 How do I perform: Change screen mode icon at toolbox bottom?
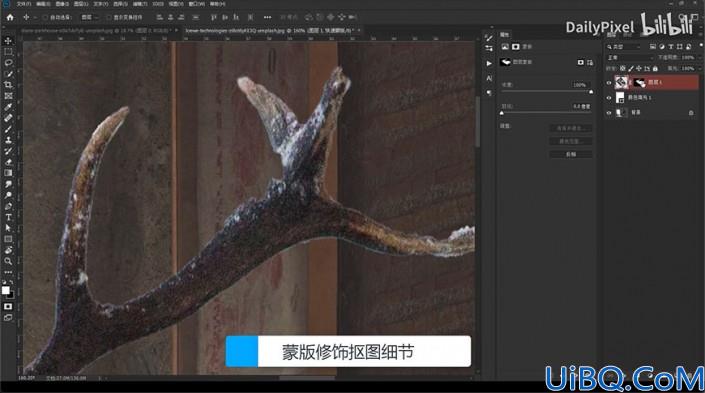click(x=8, y=317)
